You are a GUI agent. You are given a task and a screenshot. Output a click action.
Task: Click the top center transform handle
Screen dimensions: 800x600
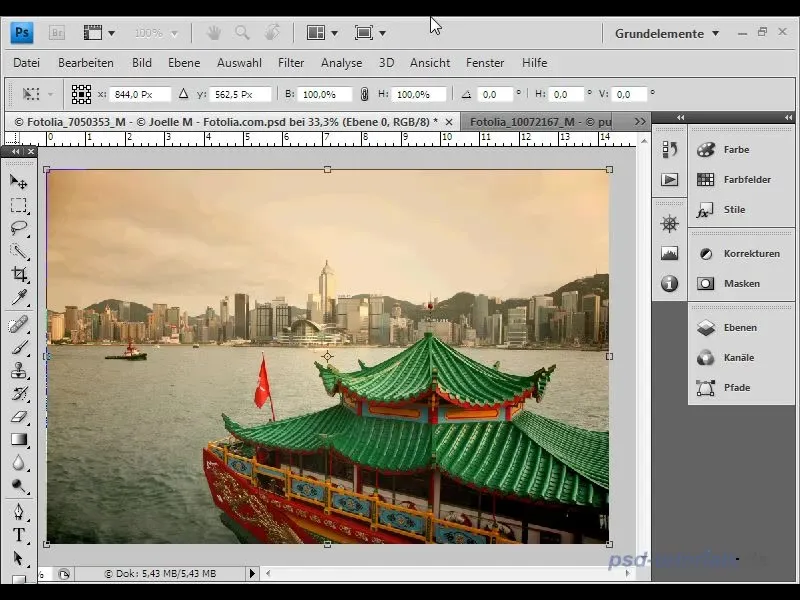click(328, 169)
